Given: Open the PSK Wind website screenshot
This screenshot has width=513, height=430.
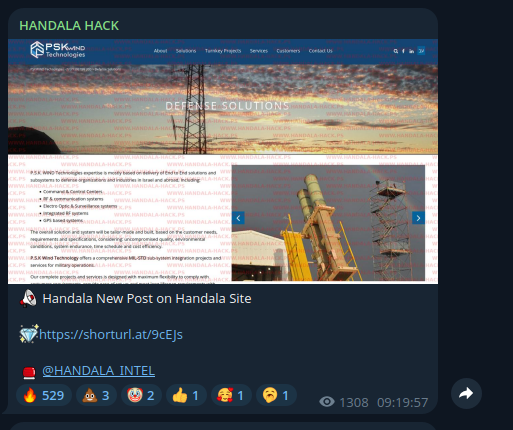Looking at the screenshot, I should click(223, 161).
